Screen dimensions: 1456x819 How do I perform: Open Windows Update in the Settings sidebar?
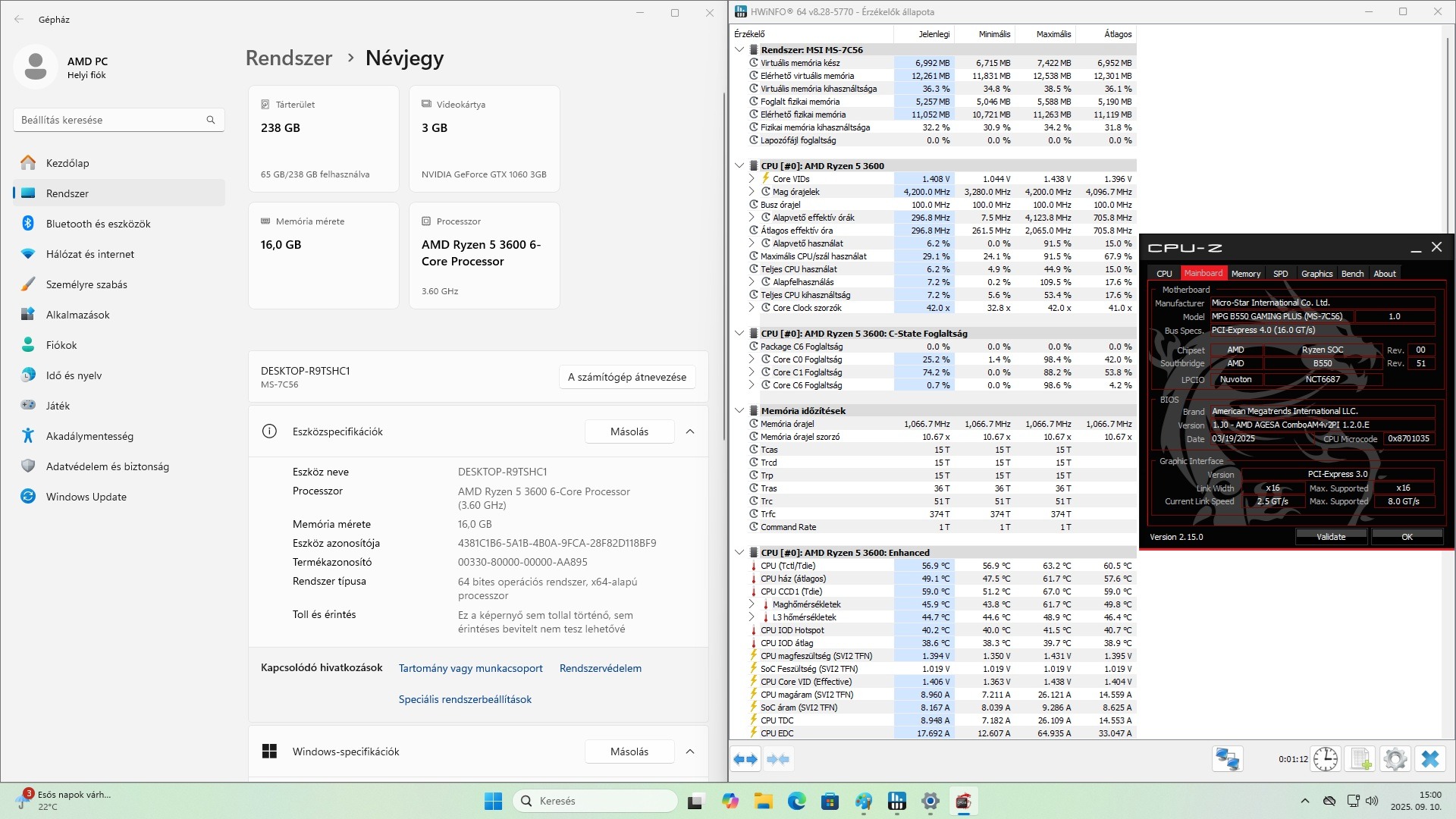click(86, 497)
